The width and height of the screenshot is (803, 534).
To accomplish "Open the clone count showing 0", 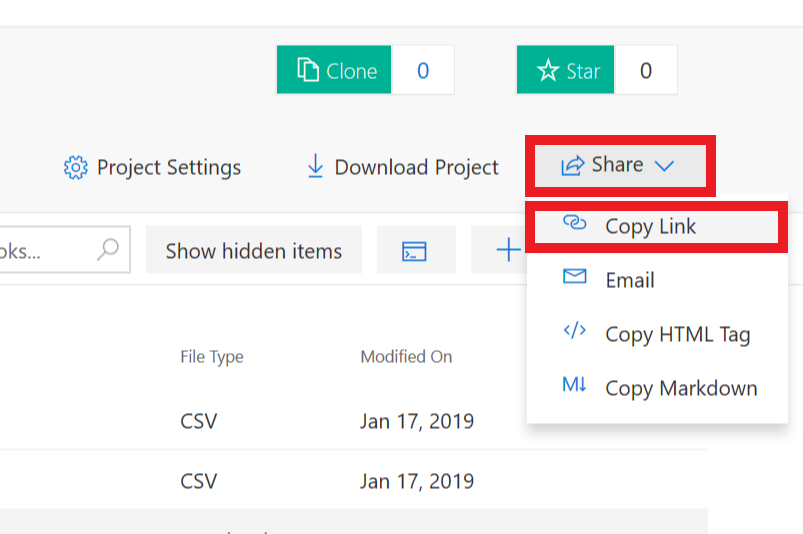I will [422, 70].
